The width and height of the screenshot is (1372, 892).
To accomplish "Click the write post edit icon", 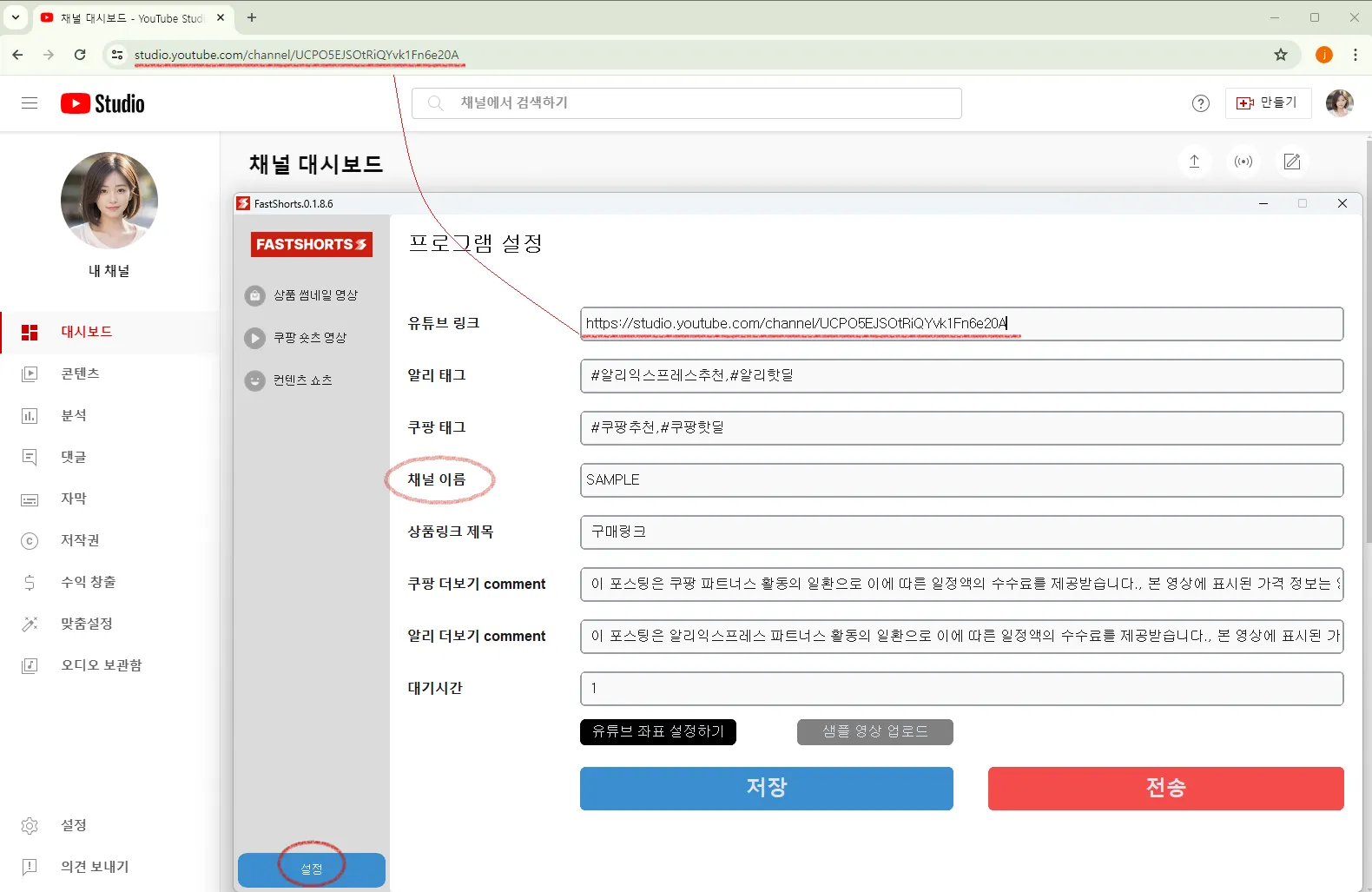I will (x=1292, y=162).
